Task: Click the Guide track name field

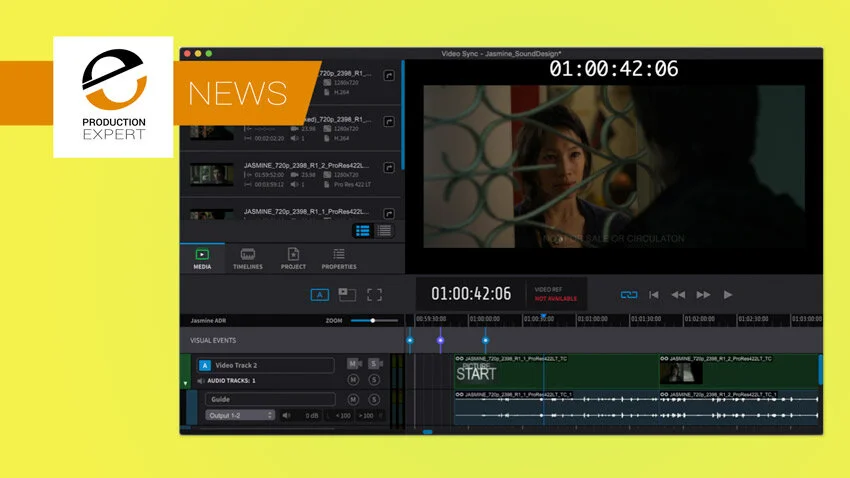Action: point(270,399)
